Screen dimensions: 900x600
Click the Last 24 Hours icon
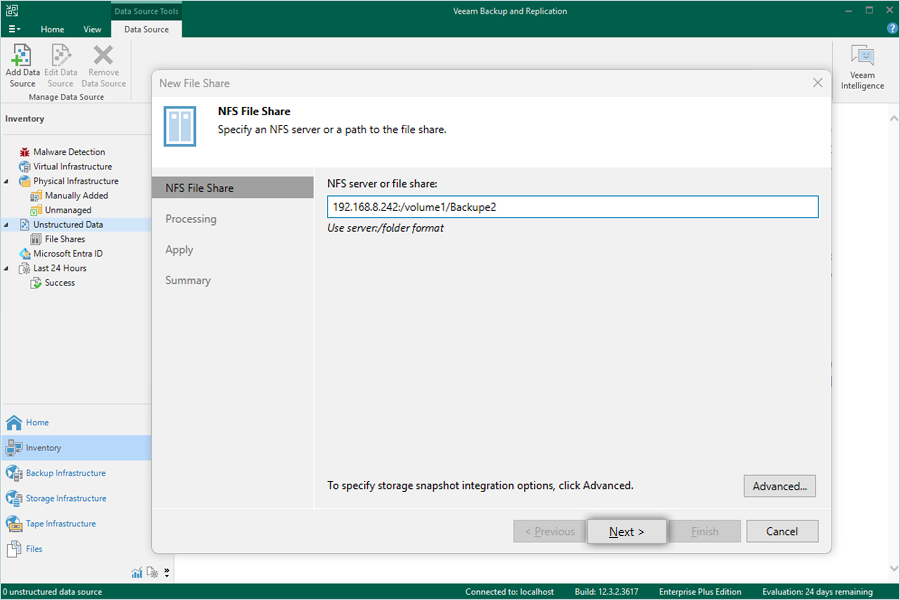point(25,268)
